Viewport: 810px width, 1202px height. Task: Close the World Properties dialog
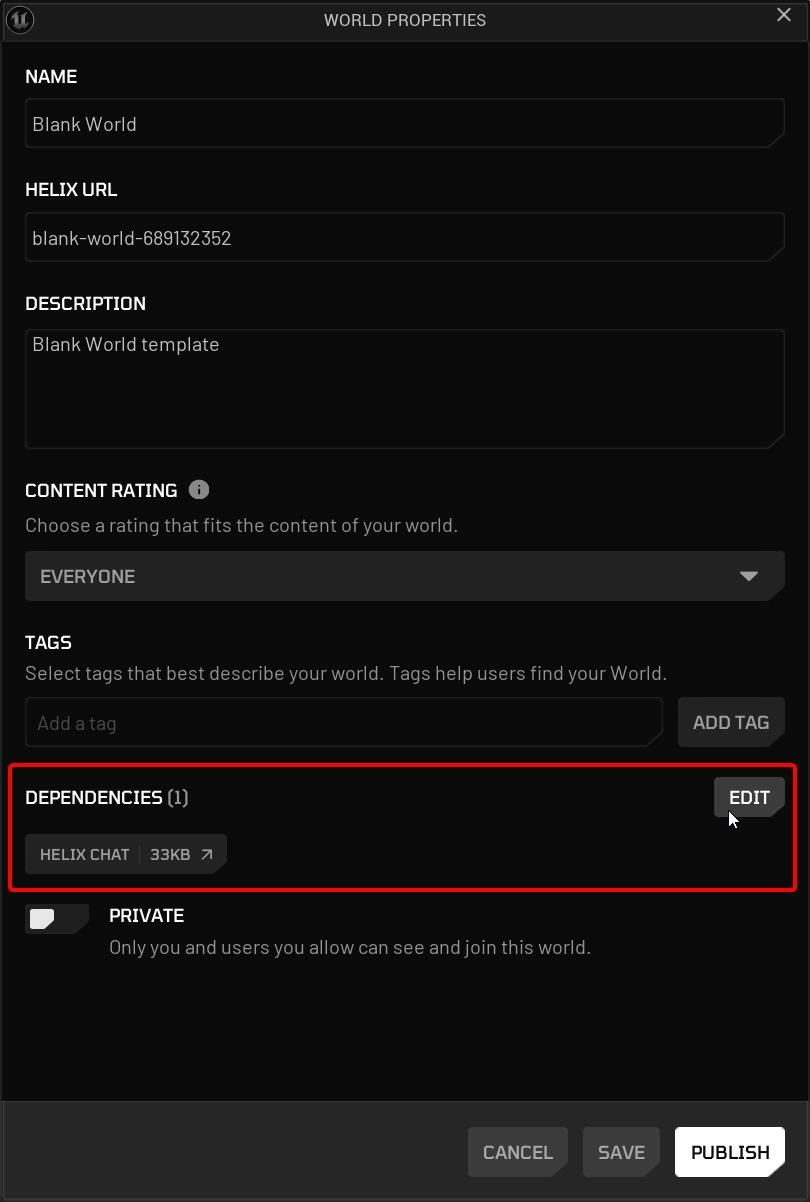coord(784,15)
